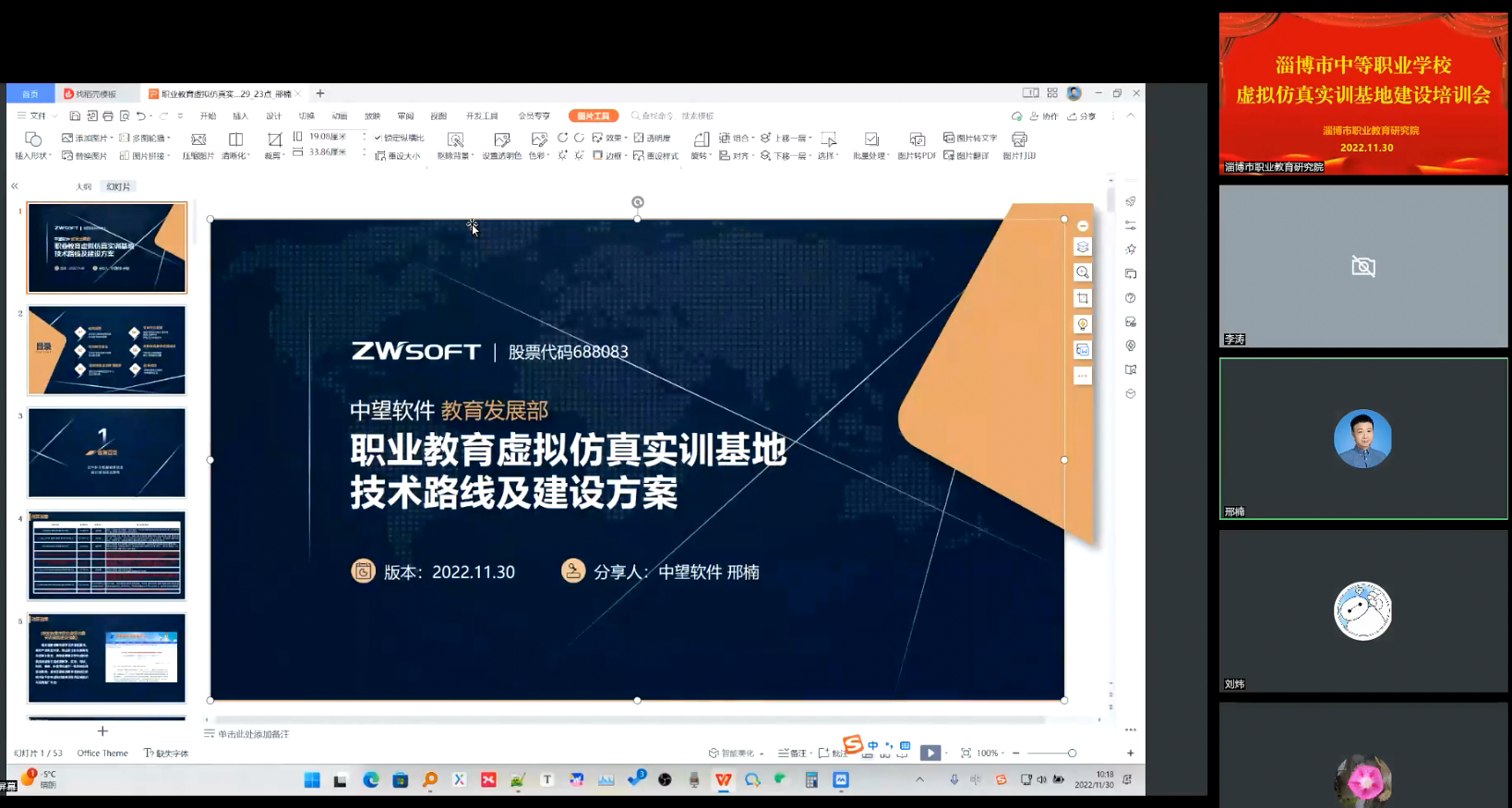Click Smart Beautify (智能美化) button

point(735,753)
